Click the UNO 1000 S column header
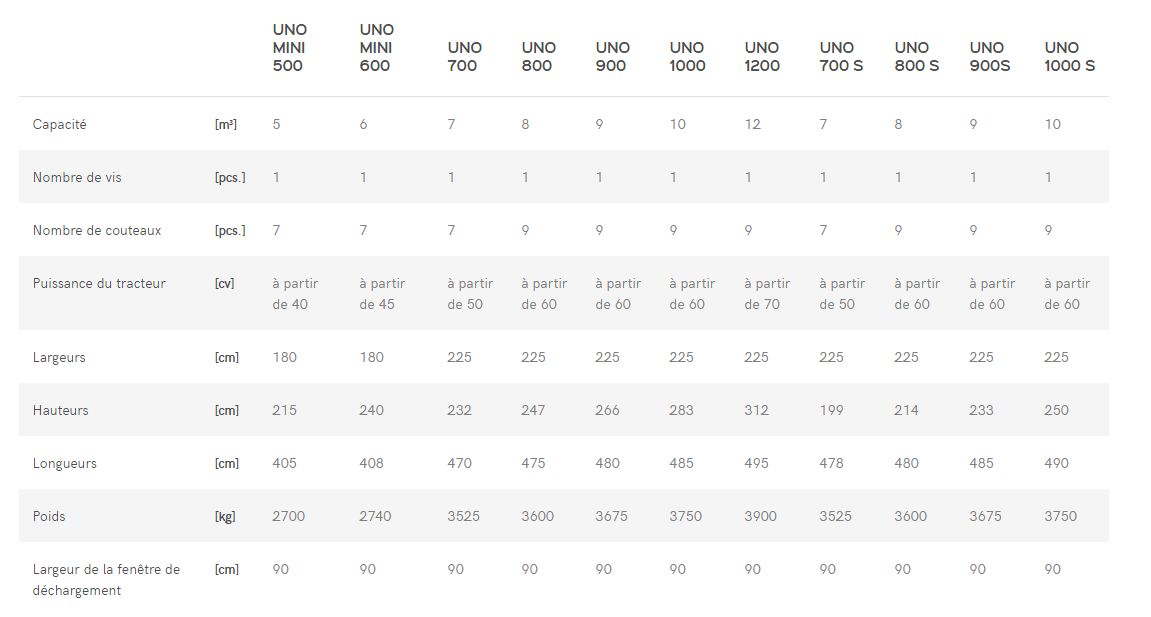This screenshot has height=617, width=1151. 1069,57
